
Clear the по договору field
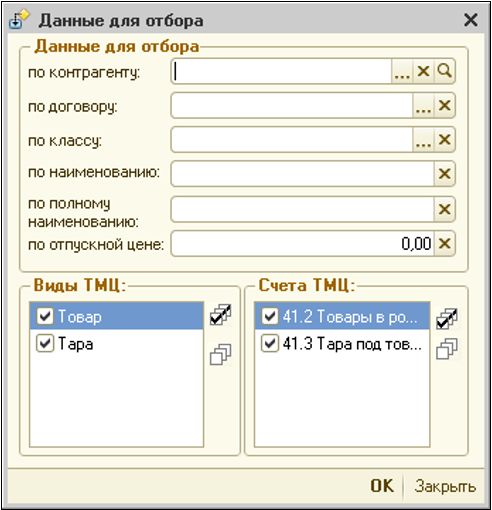(x=444, y=106)
